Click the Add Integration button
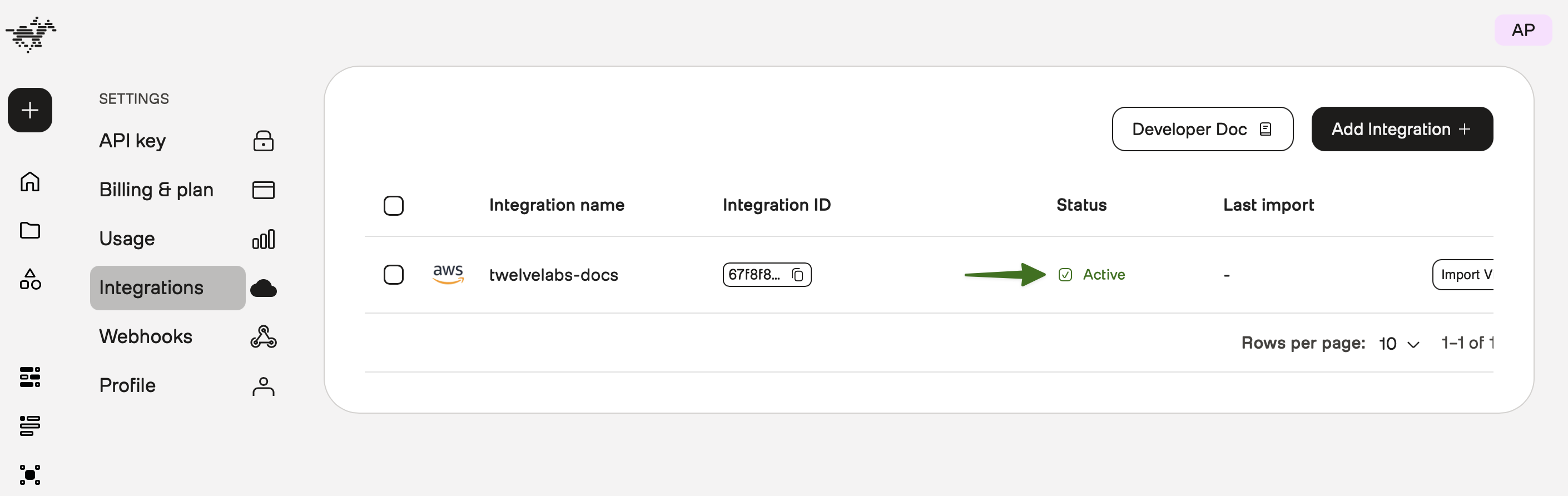The width and height of the screenshot is (1568, 496). [x=1401, y=129]
